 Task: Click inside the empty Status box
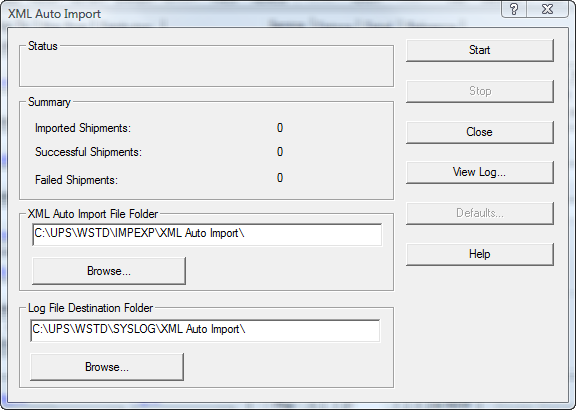coord(206,68)
